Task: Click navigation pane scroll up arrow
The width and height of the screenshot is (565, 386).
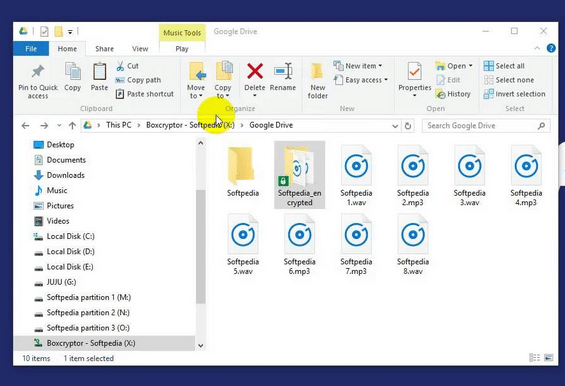Action: point(201,143)
